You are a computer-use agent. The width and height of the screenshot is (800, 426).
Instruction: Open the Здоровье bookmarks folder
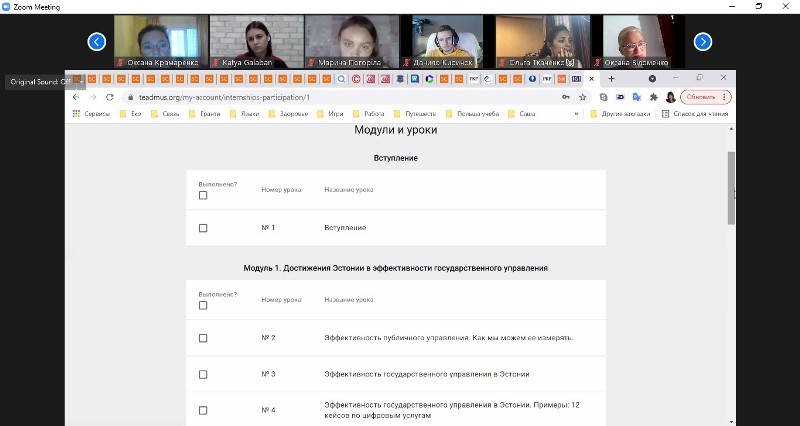pos(288,114)
